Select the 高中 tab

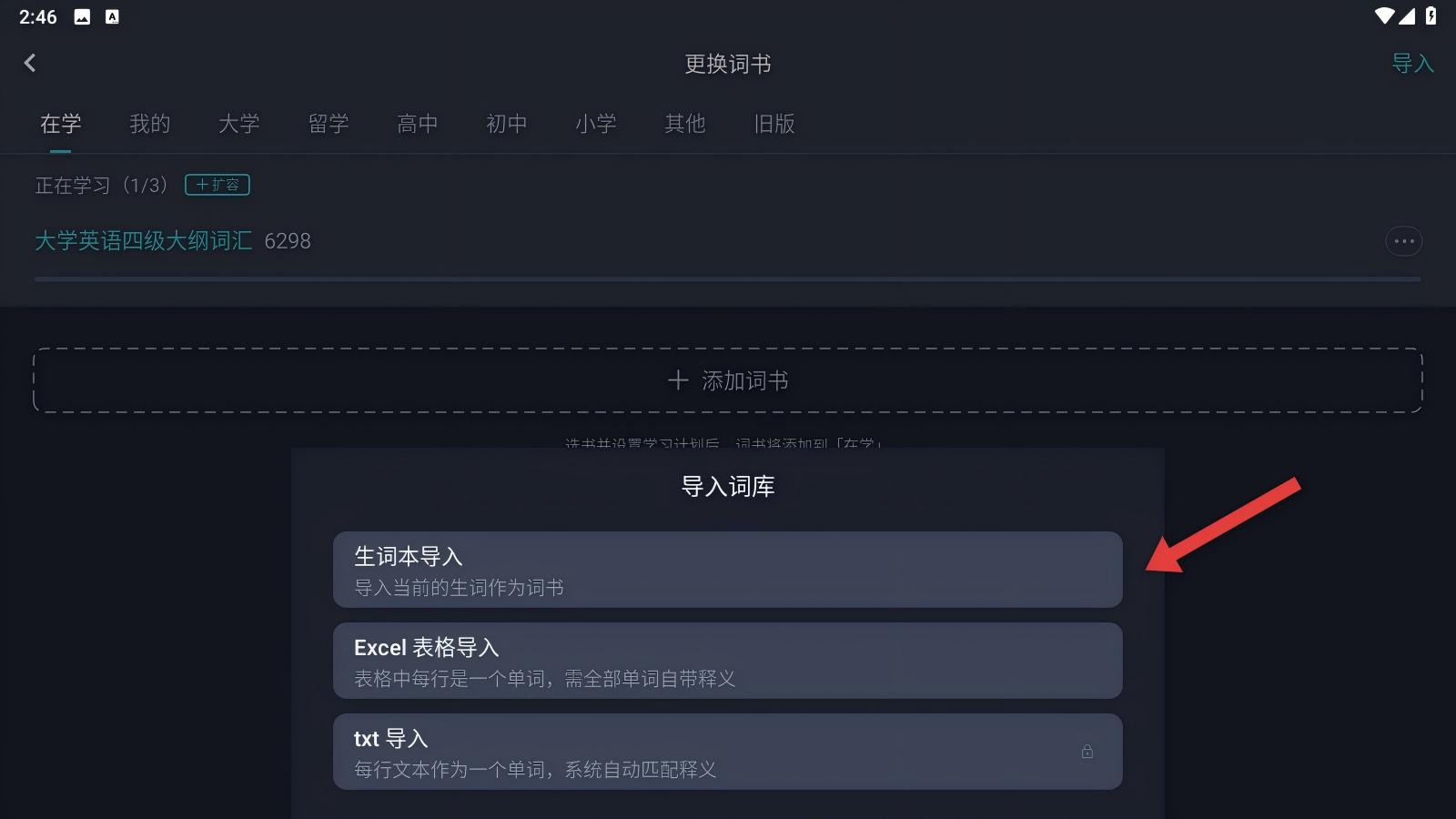(x=417, y=124)
